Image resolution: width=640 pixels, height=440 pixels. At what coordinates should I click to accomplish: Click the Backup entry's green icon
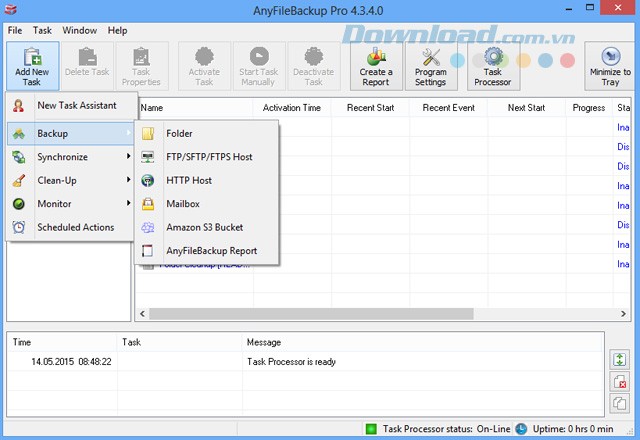(x=19, y=134)
